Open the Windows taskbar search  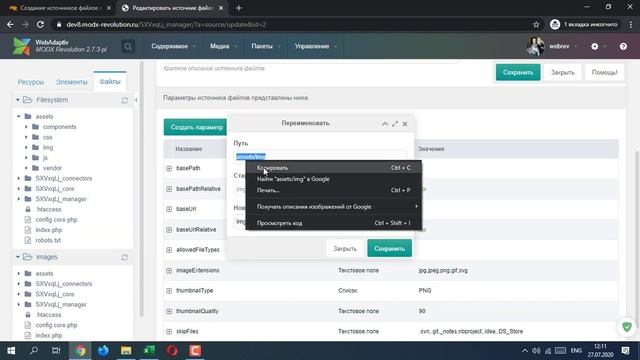click(x=34, y=351)
